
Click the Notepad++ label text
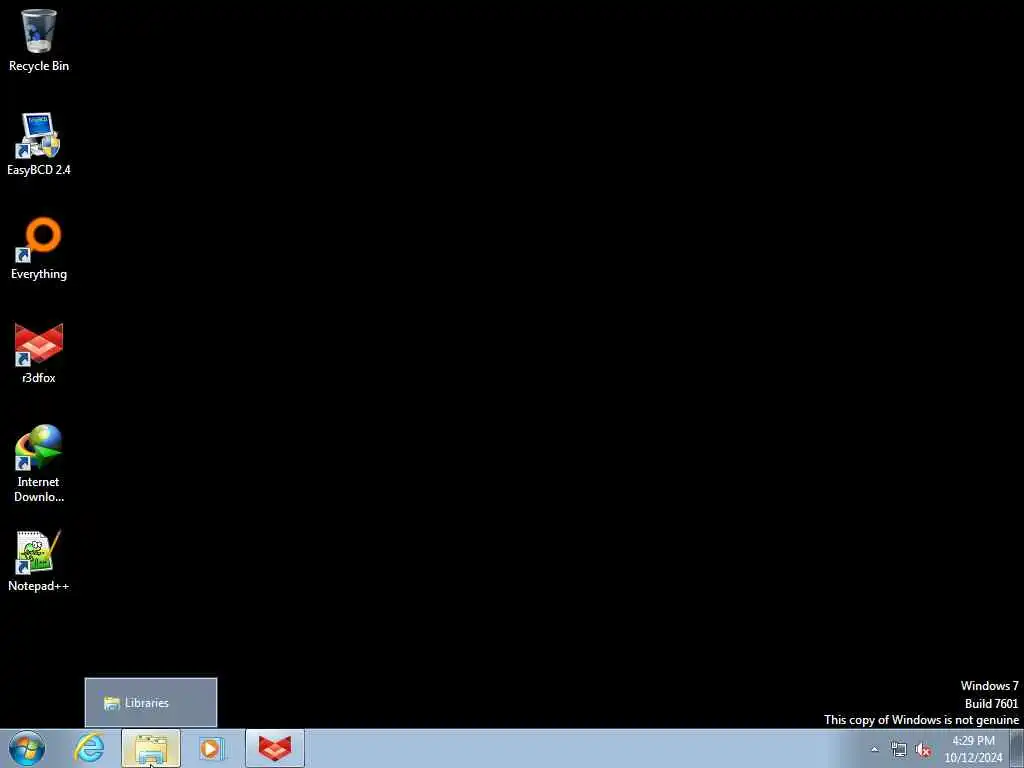click(x=39, y=586)
